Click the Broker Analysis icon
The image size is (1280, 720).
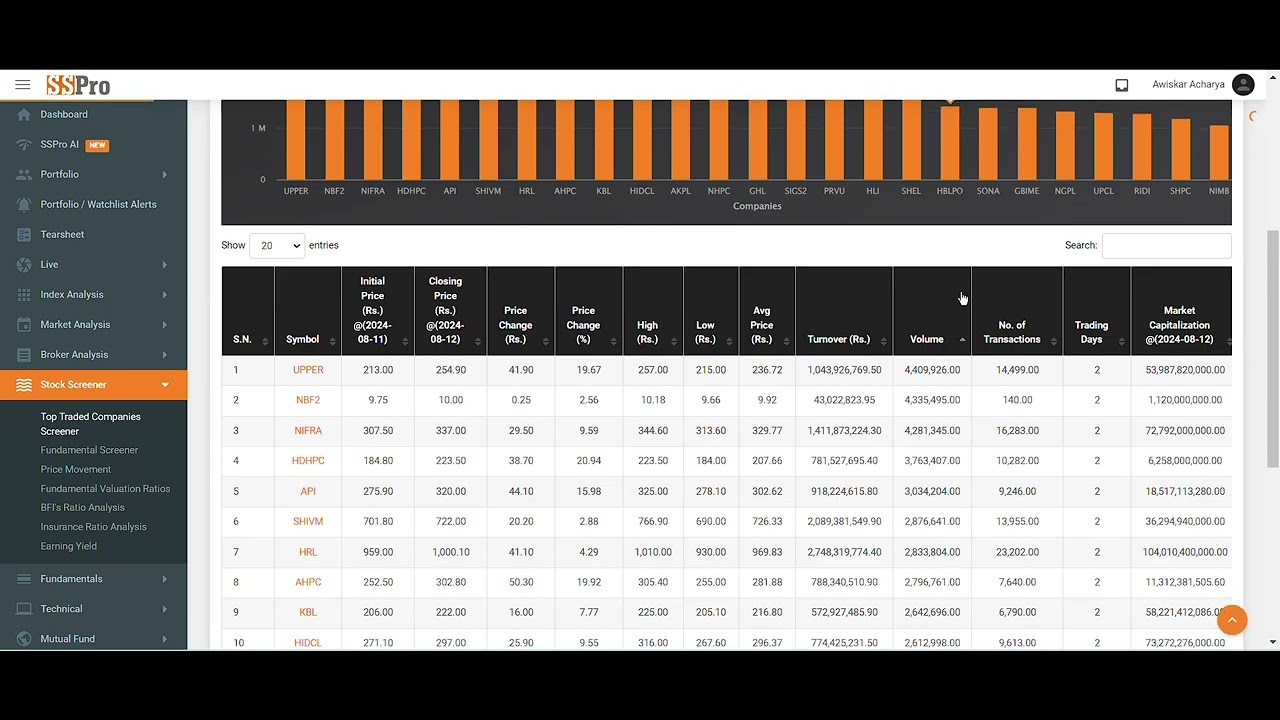[x=24, y=354]
